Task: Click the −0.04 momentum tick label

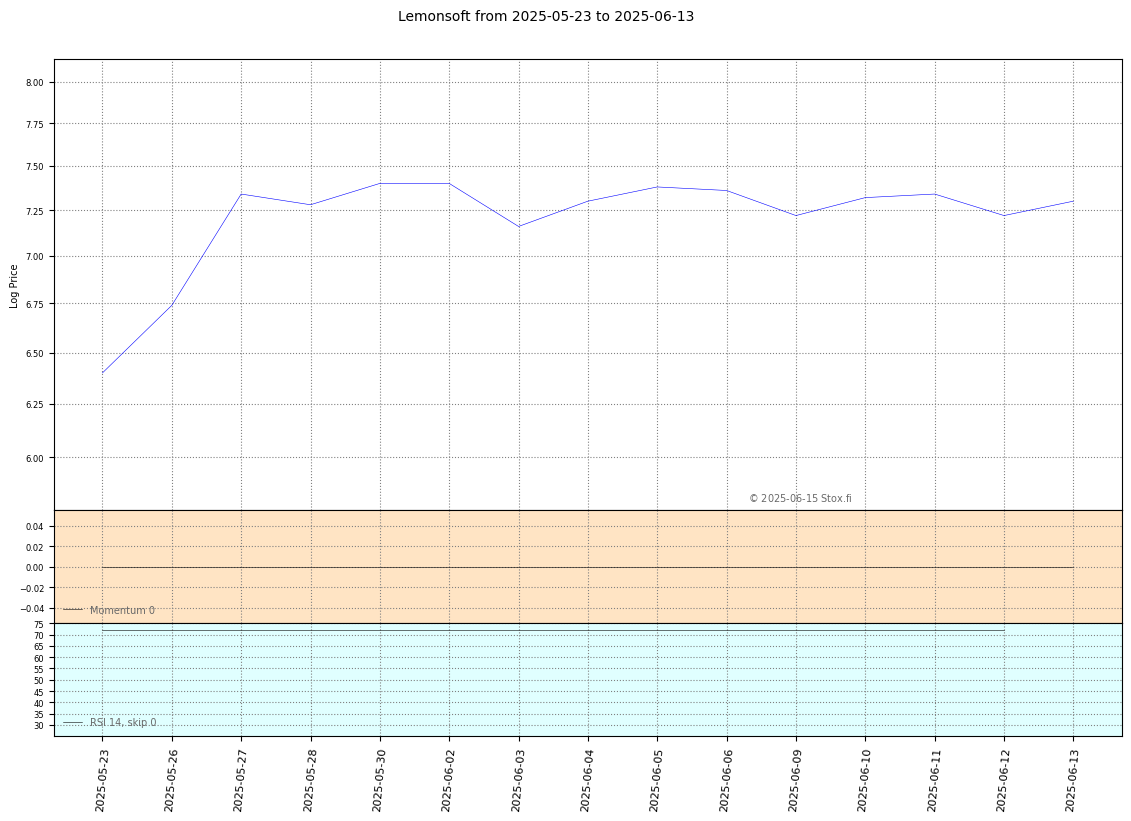Action: pos(32,610)
